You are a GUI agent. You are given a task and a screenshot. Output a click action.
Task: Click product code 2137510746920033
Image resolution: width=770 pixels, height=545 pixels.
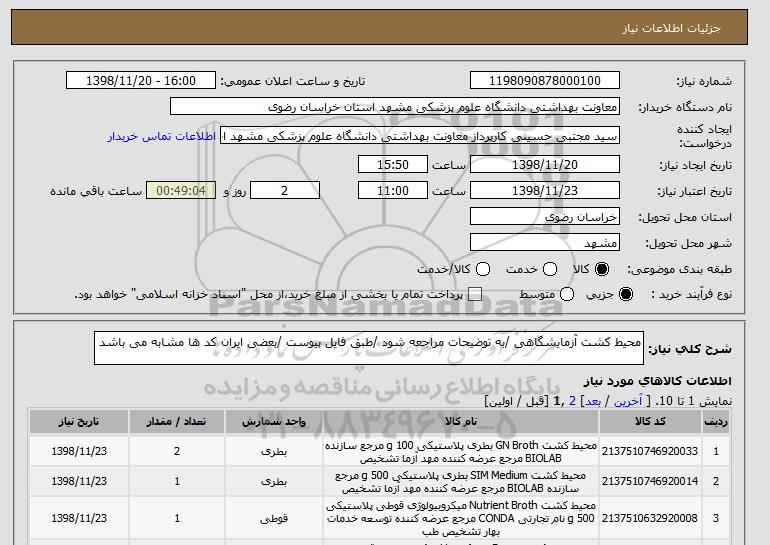click(x=650, y=451)
